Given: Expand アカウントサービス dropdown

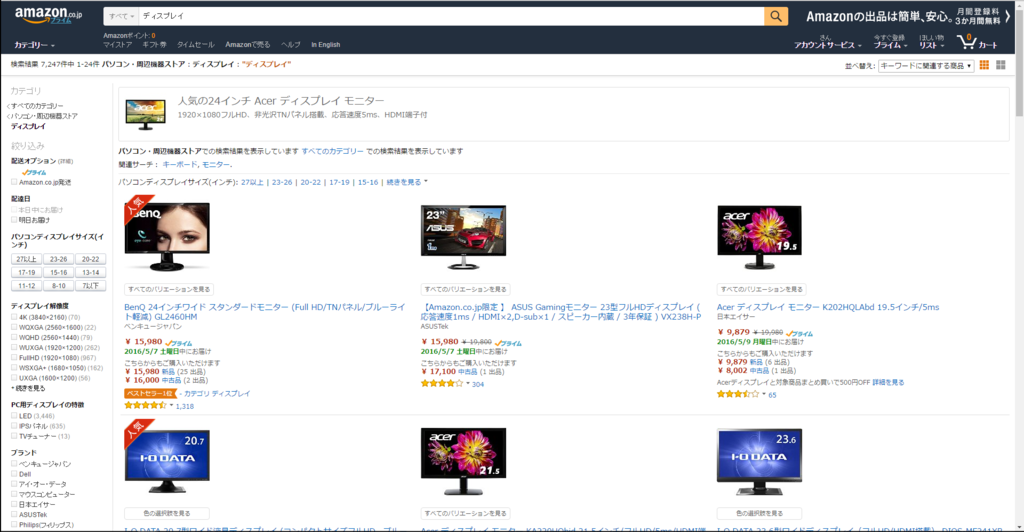Looking at the screenshot, I should click(x=827, y=45).
